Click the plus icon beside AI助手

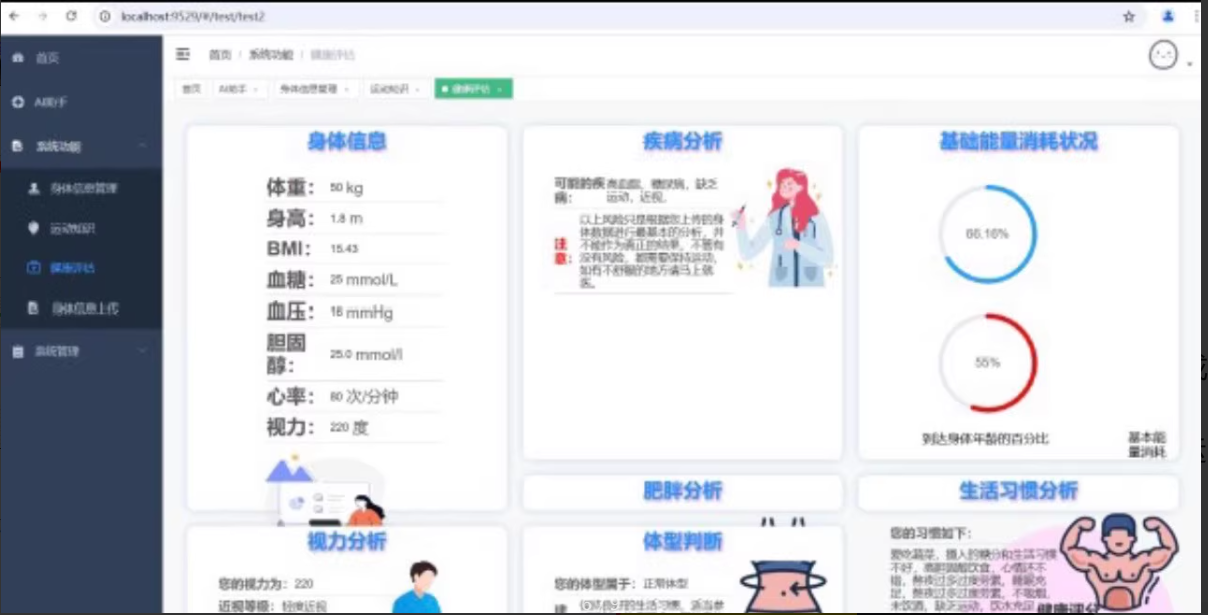(18, 102)
